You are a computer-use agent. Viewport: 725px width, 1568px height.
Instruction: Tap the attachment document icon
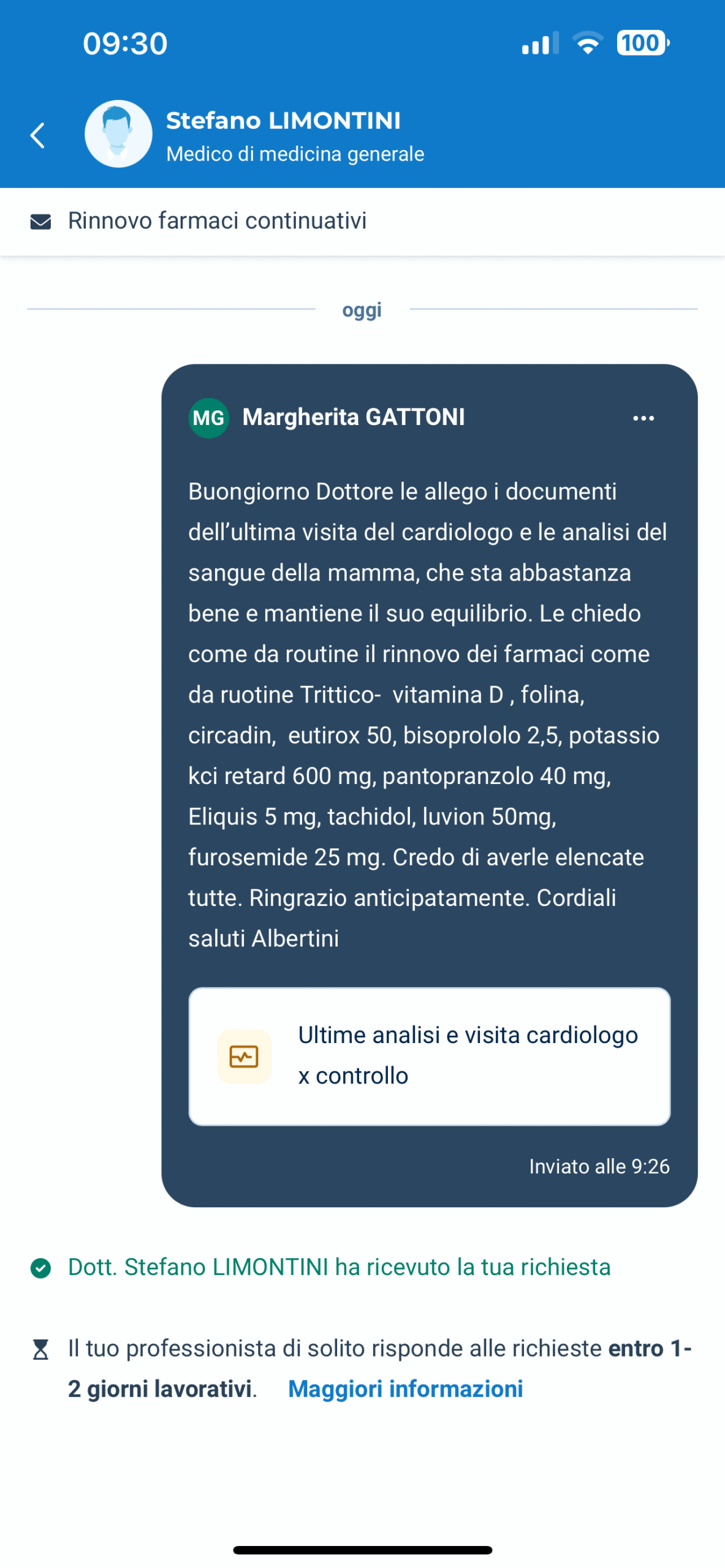coord(244,1057)
